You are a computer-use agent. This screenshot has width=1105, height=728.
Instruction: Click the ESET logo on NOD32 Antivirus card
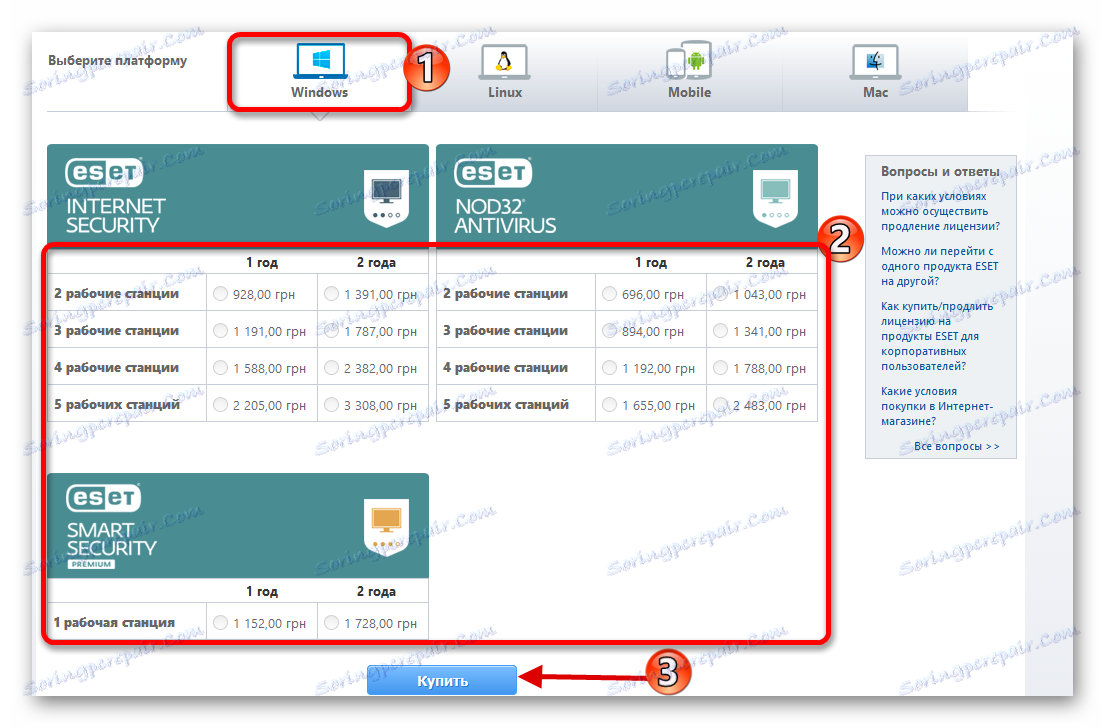[493, 173]
